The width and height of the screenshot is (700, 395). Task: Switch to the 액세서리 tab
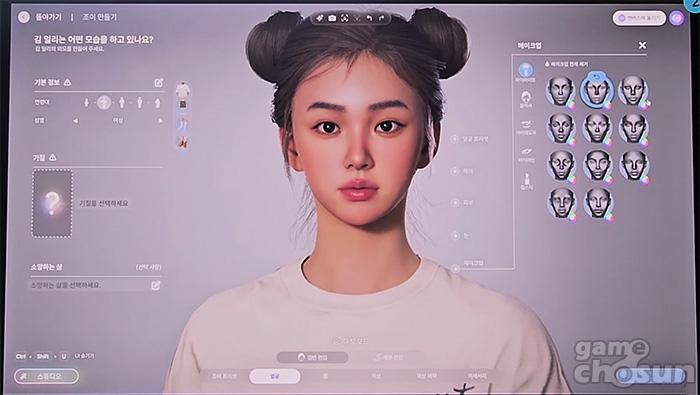tap(476, 376)
